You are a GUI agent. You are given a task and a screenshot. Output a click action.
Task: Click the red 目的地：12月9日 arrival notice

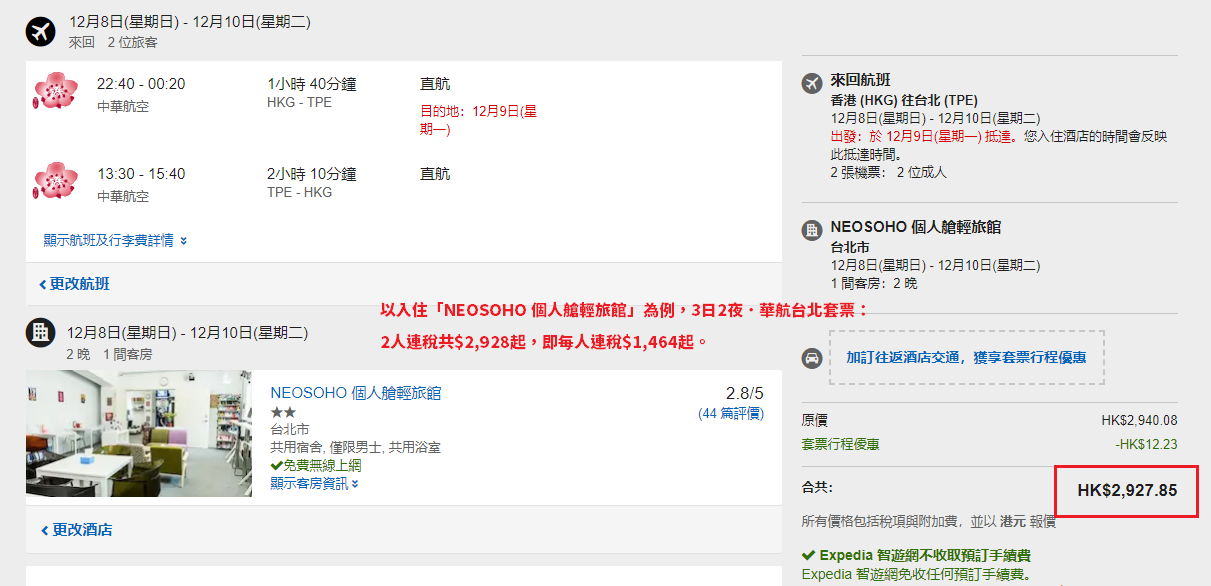(x=478, y=120)
